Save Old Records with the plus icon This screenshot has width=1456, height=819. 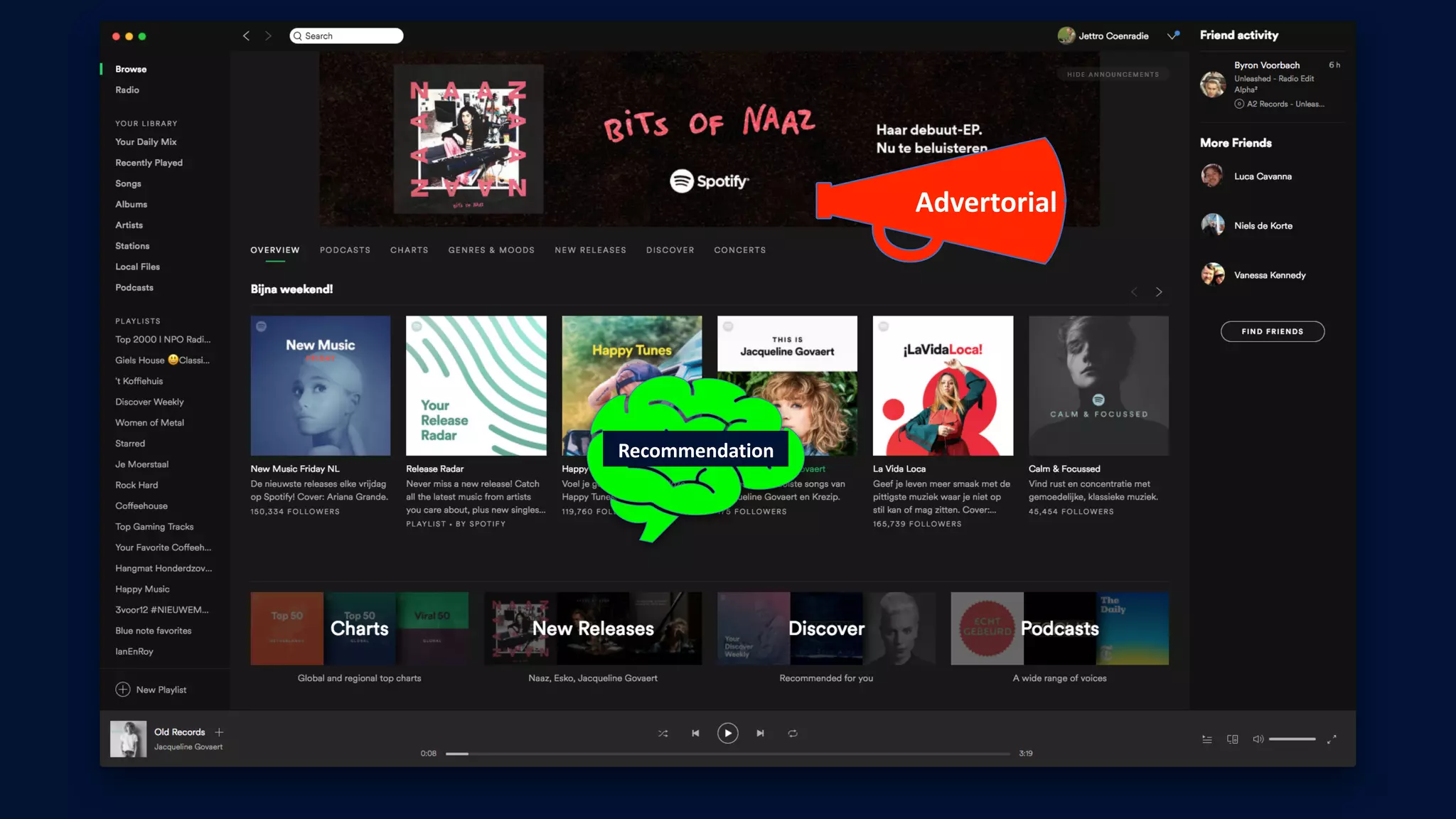click(x=219, y=732)
